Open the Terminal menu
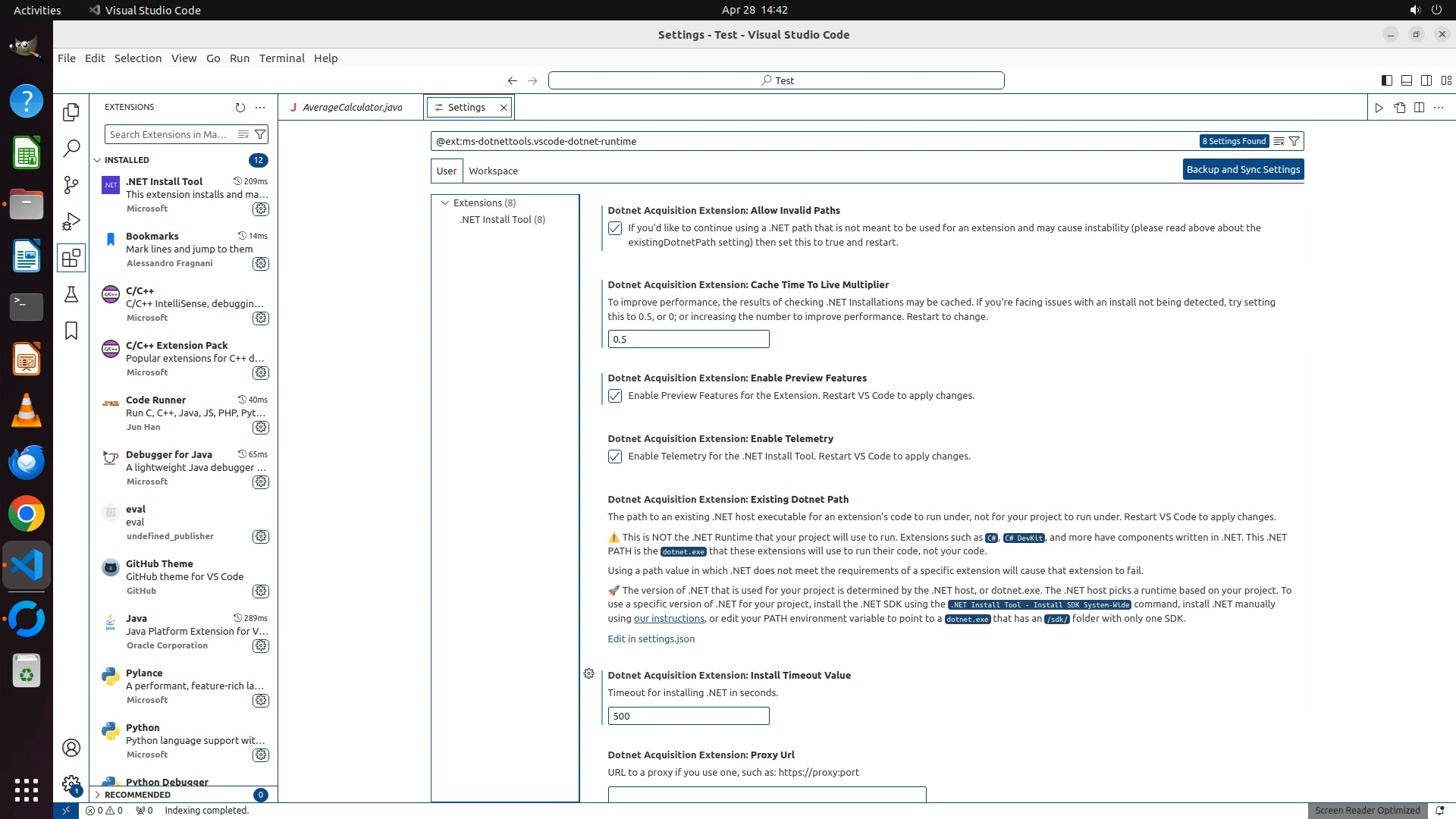 coord(281,58)
